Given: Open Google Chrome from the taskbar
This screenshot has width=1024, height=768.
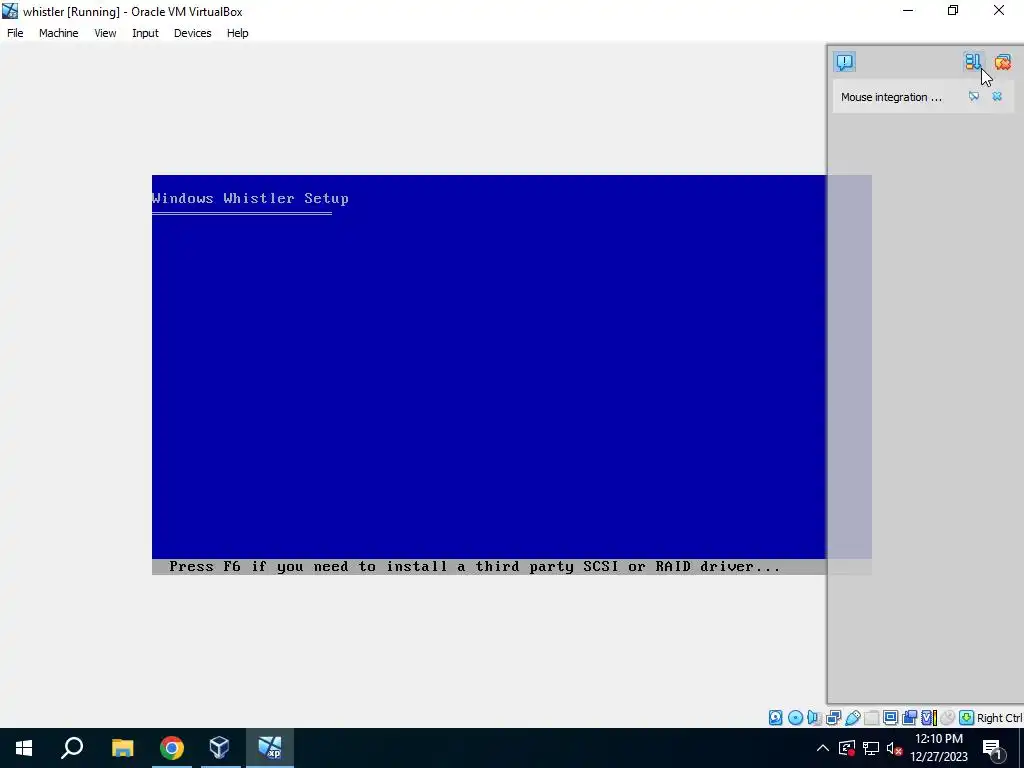Looking at the screenshot, I should [172, 748].
